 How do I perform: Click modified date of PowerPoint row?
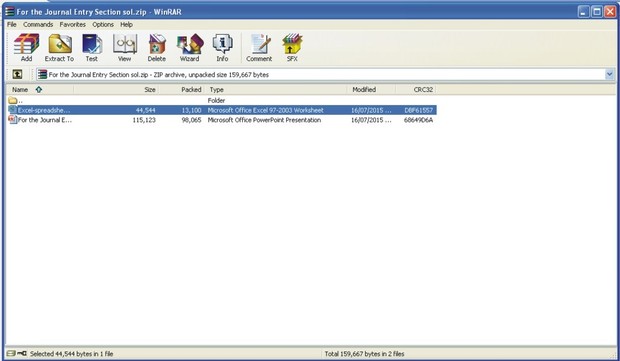point(371,120)
